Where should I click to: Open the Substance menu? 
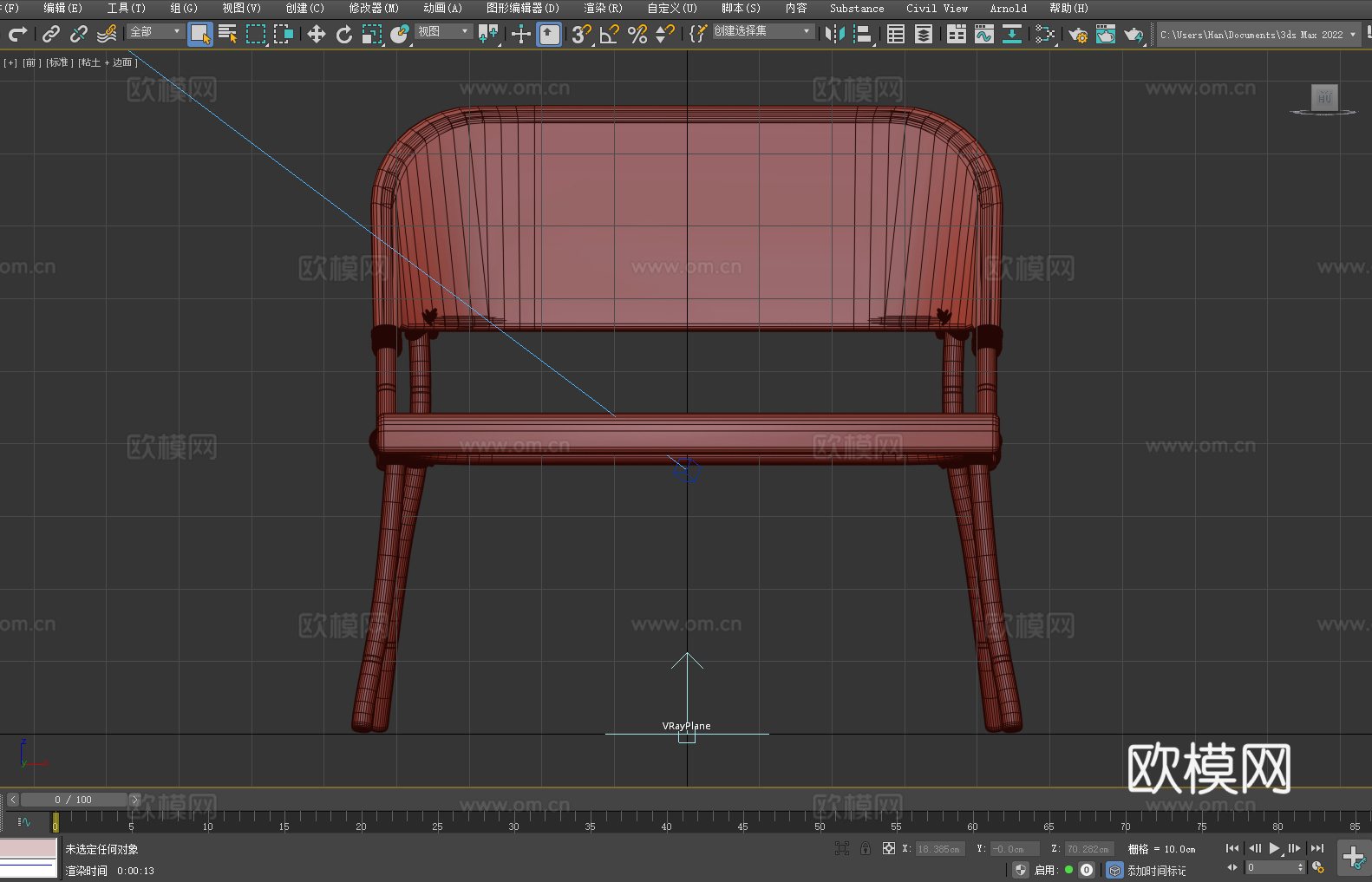tap(857, 8)
